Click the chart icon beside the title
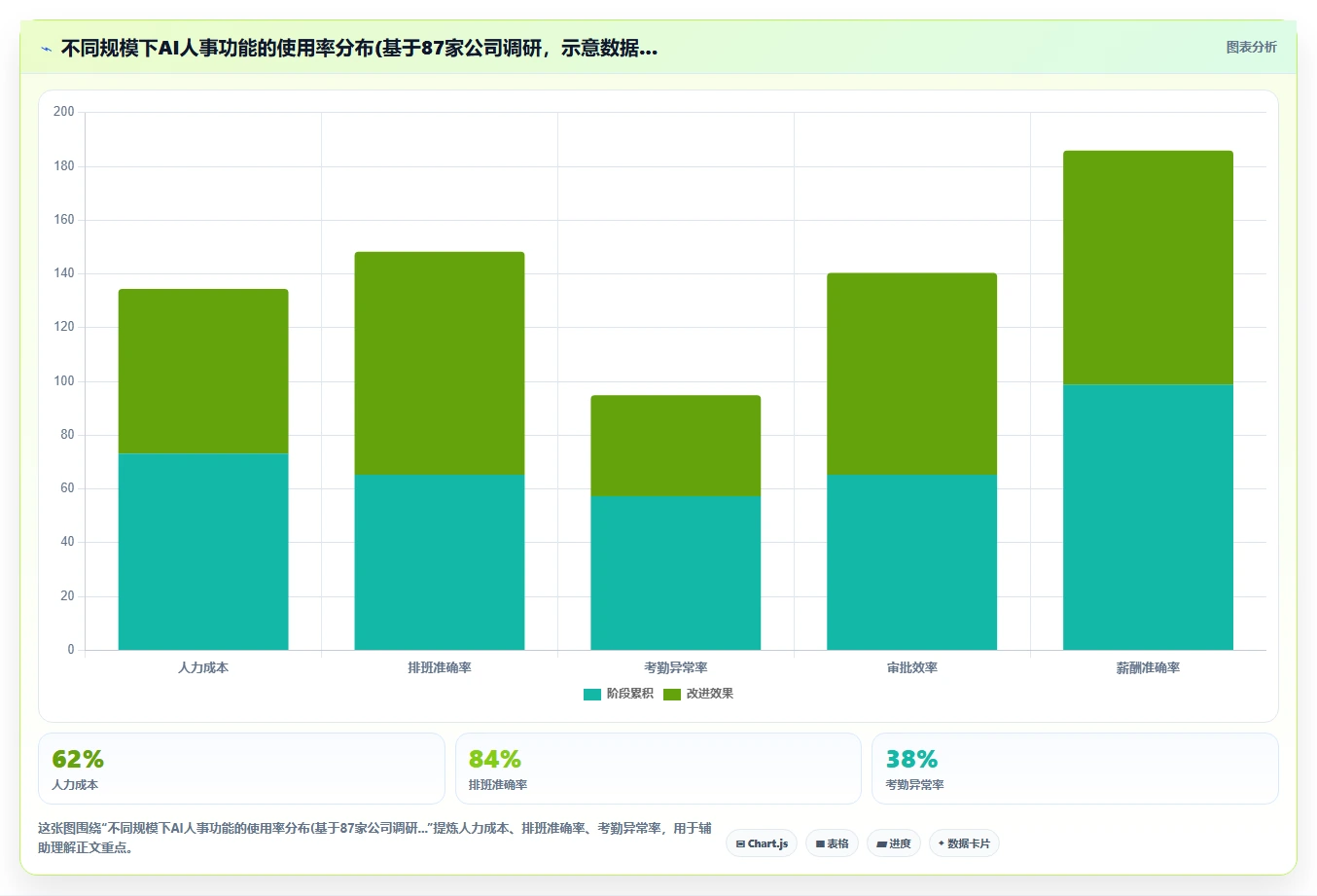Screen dimensions: 1317x896 point(46,49)
